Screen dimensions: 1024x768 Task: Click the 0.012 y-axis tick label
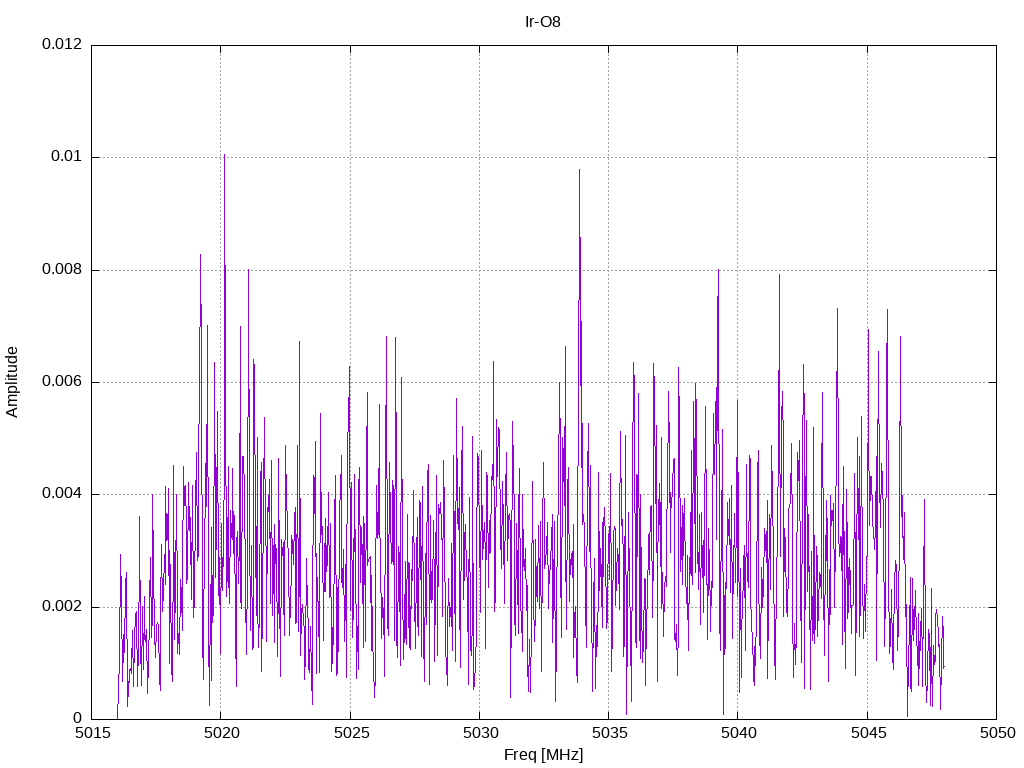pos(62,44)
